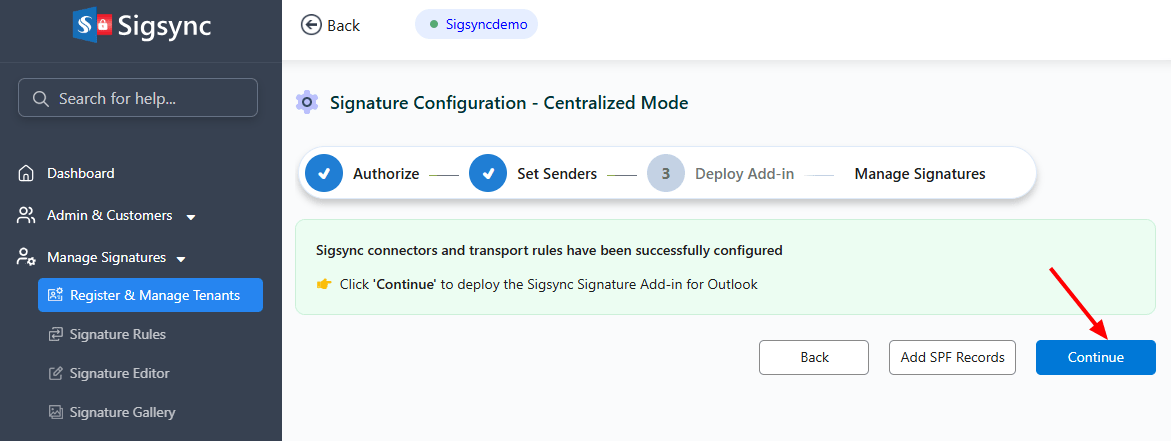Screen dimensions: 1171x441
Task: Click the Signature Editor pencil icon
Action: click(x=56, y=373)
